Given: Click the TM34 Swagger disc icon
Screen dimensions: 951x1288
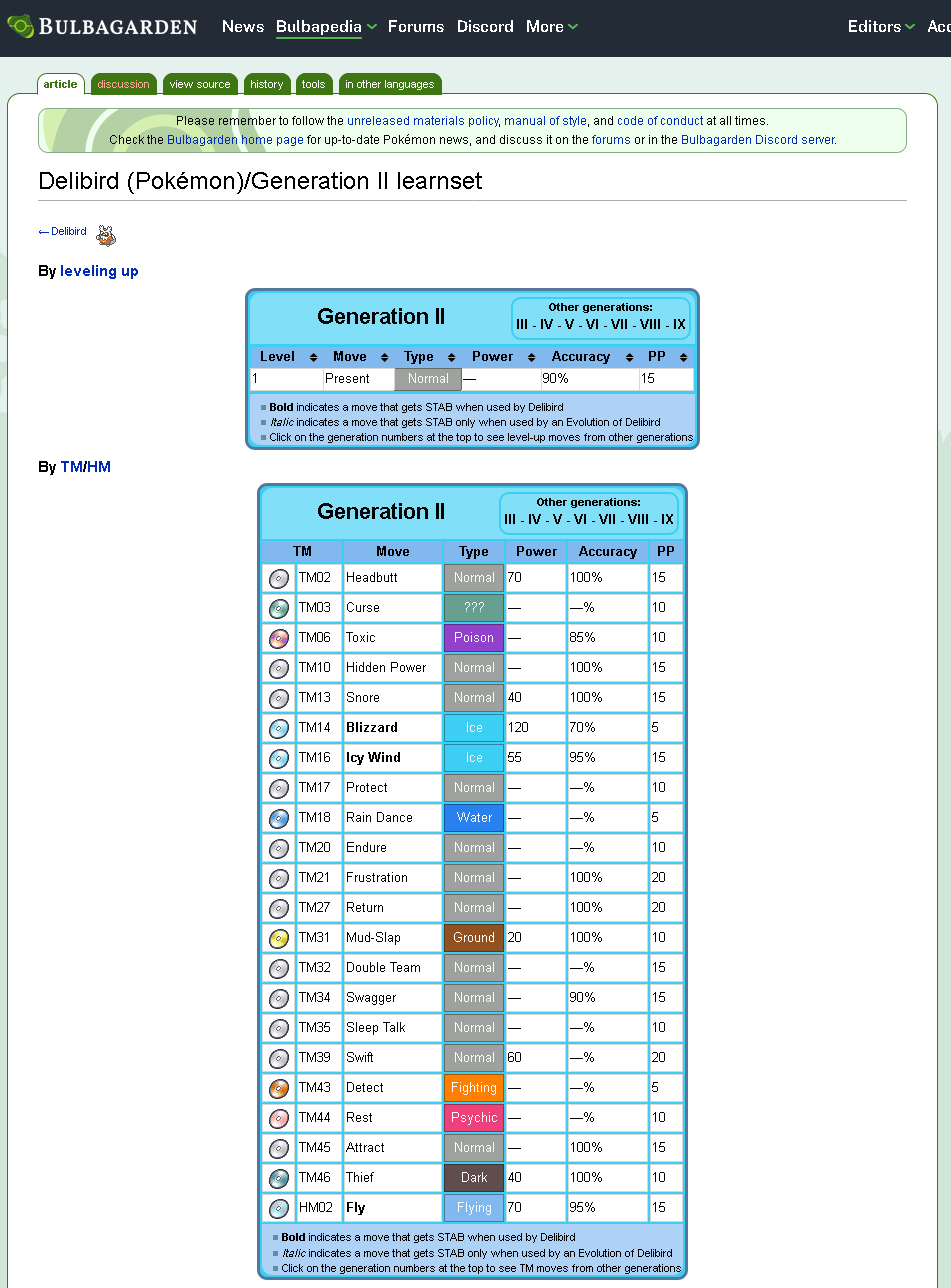Looking at the screenshot, I should 279,998.
